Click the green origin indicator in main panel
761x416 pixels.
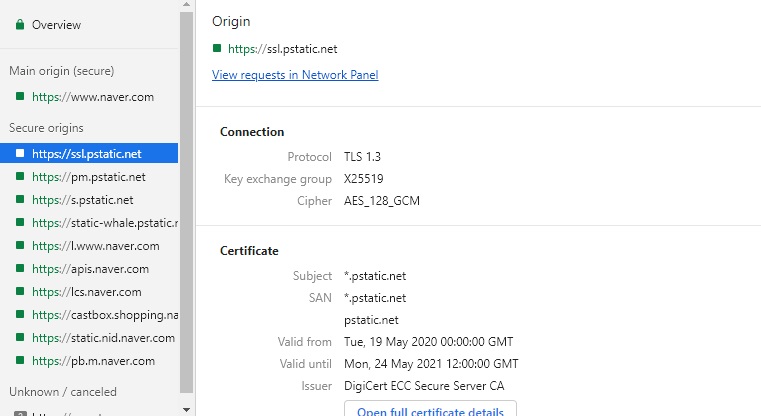click(217, 48)
